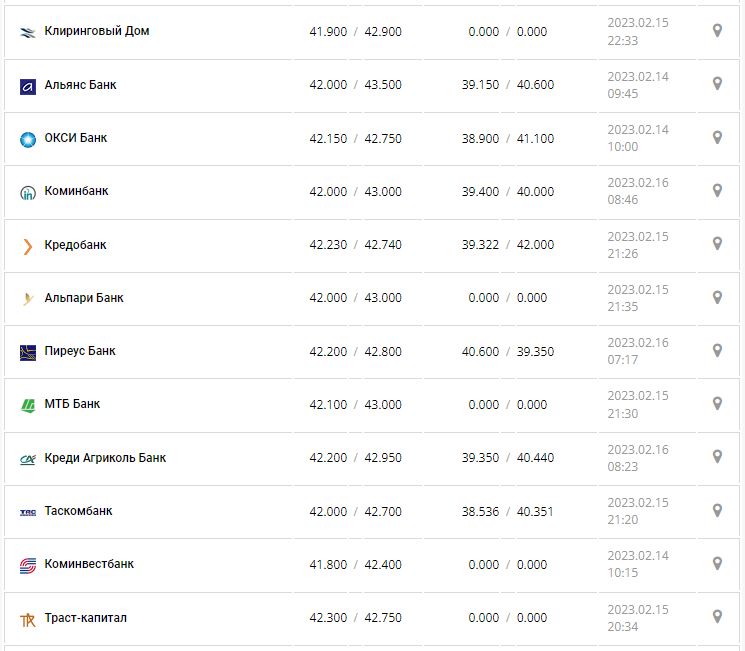
Task: Click the Кредобанк orange chevron logo
Action: click(x=28, y=246)
